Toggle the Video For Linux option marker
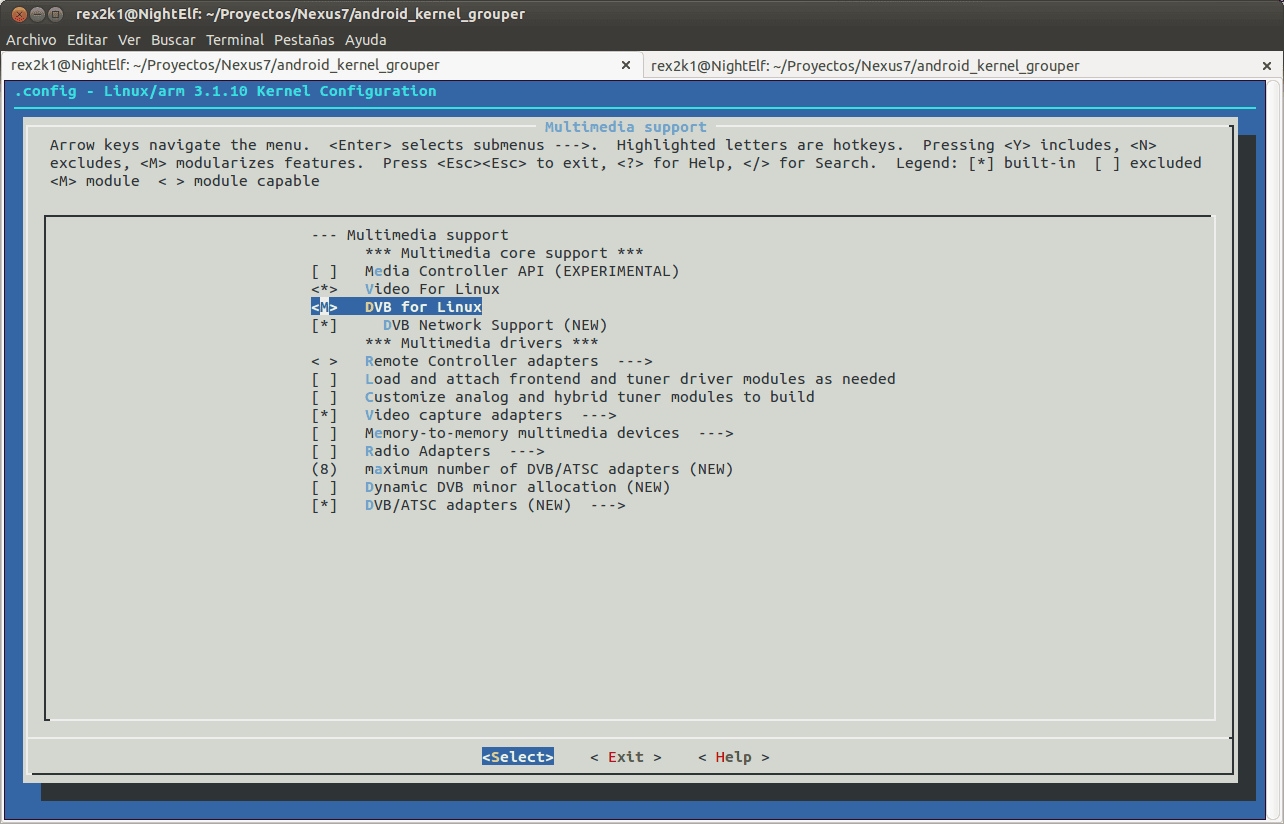This screenshot has height=824, width=1284. pyautogui.click(x=324, y=289)
